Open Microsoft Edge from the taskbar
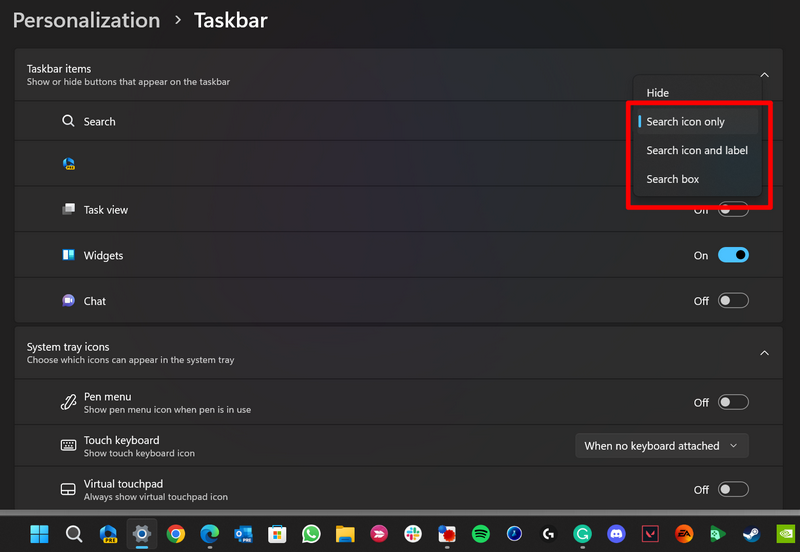The height and width of the screenshot is (552, 800). pos(210,534)
